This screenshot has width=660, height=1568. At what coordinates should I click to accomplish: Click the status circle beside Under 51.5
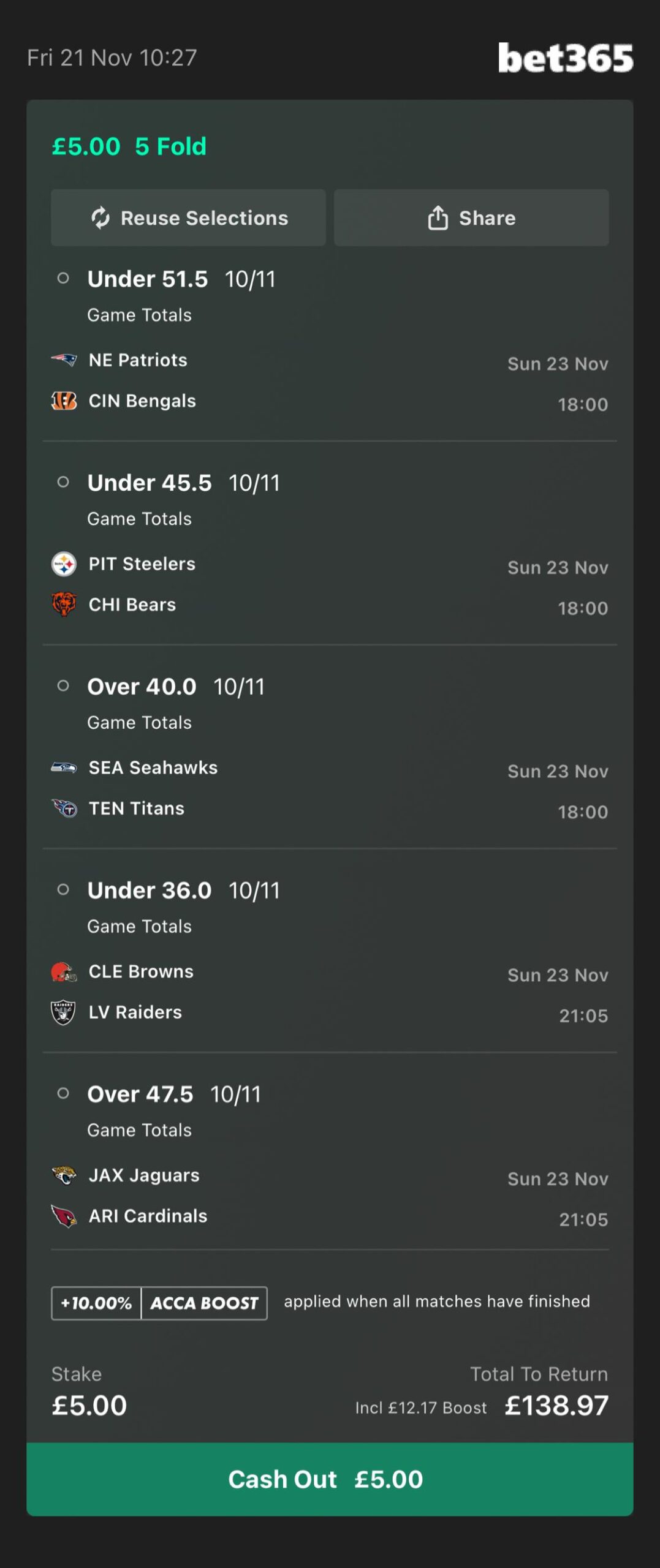(63, 279)
